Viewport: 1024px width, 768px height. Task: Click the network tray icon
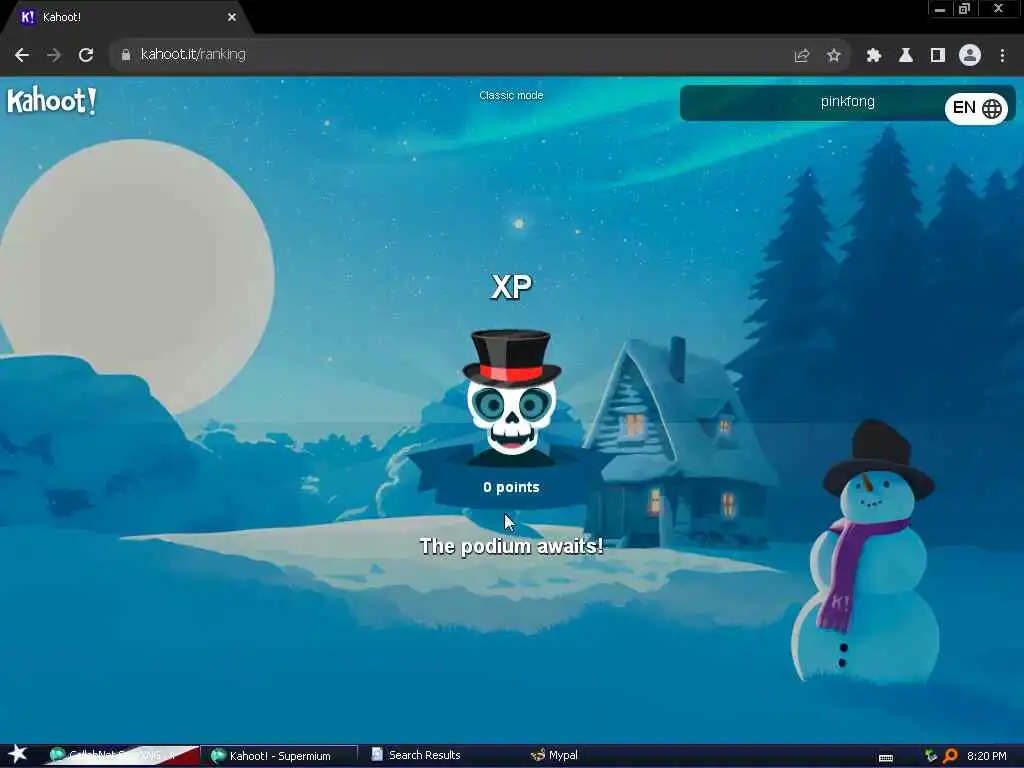tap(931, 756)
